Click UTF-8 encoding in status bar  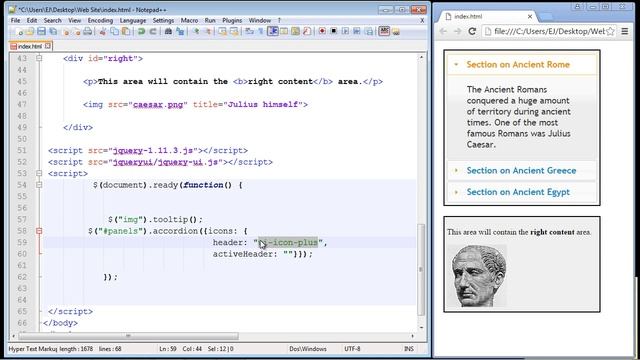(x=352, y=349)
